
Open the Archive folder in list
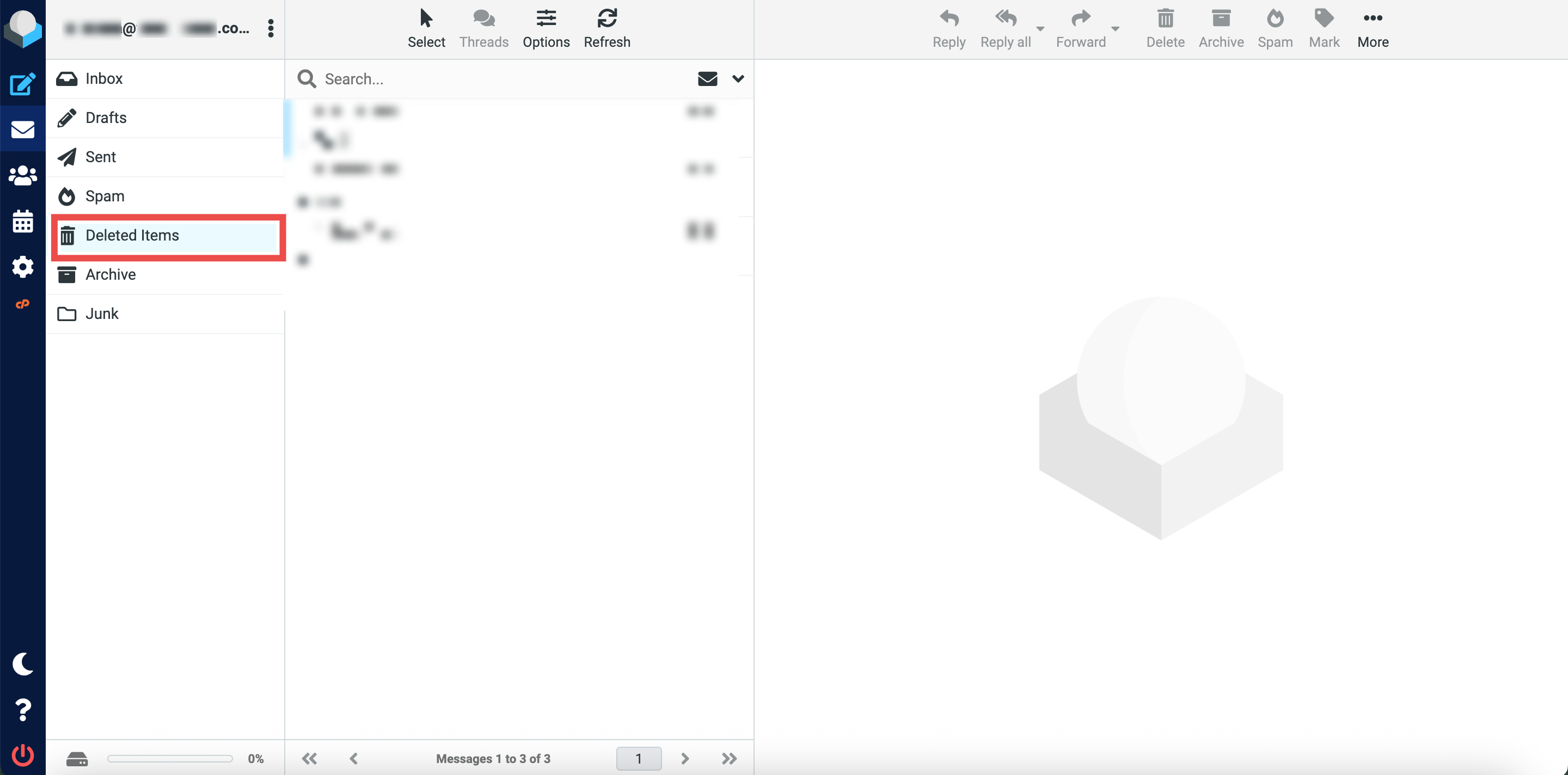click(110, 274)
